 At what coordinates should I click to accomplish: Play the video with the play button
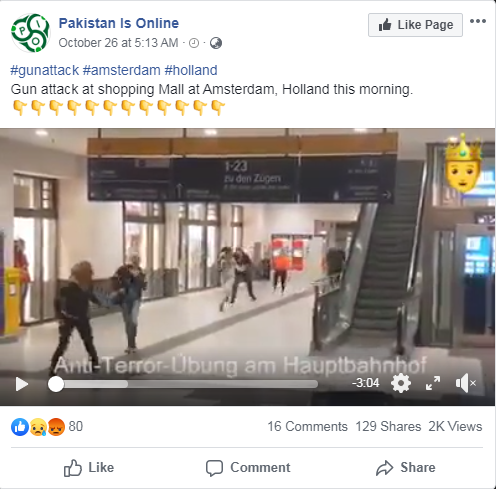22,384
